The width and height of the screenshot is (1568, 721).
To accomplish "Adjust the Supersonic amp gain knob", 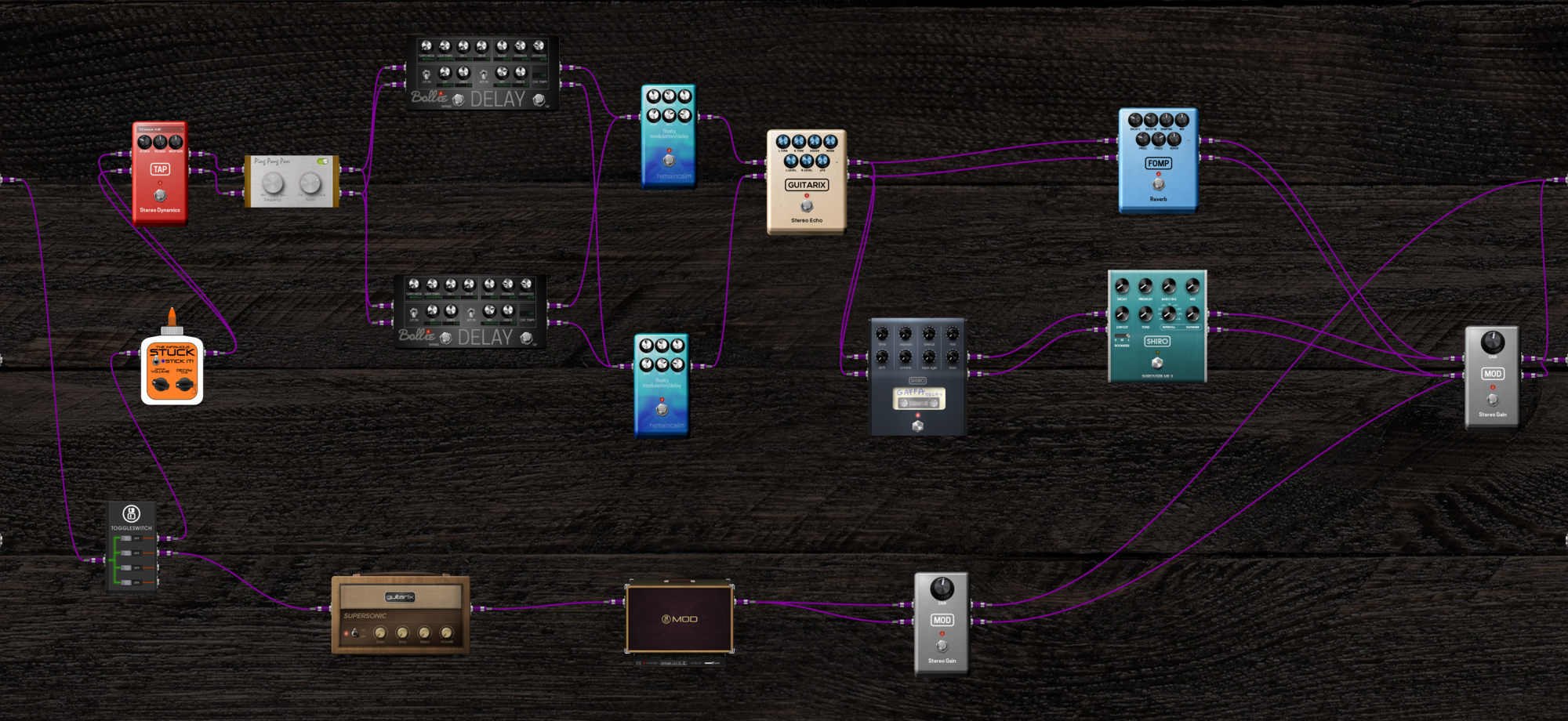I will pos(381,632).
